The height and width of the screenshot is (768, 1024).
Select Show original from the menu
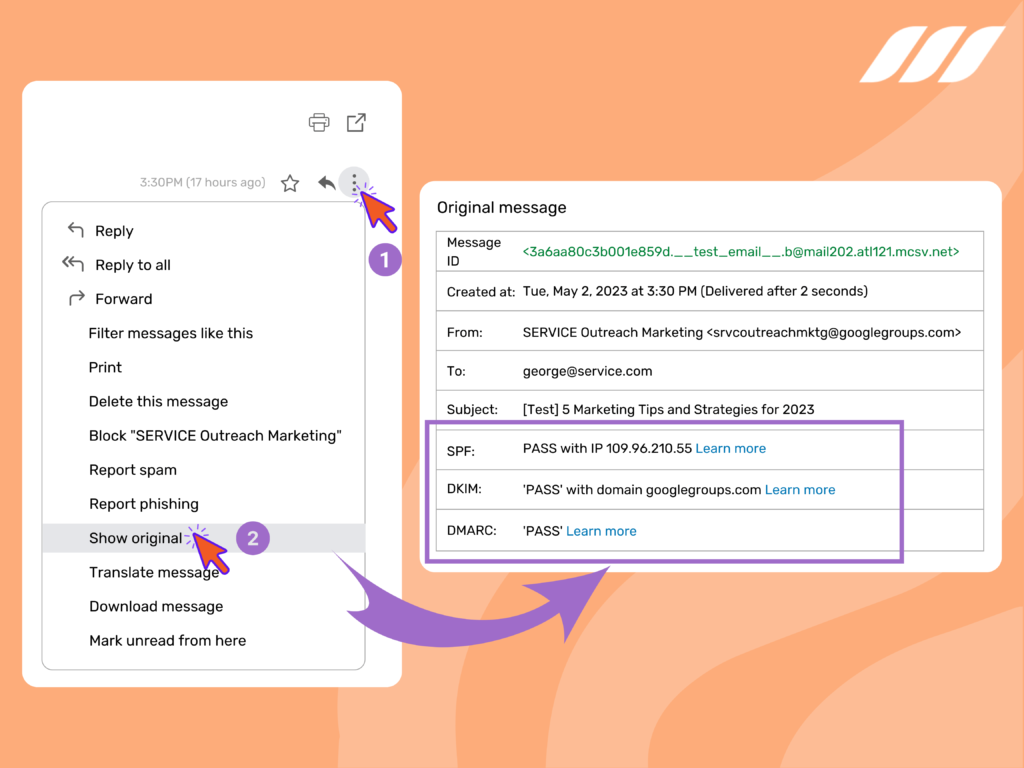coord(135,537)
